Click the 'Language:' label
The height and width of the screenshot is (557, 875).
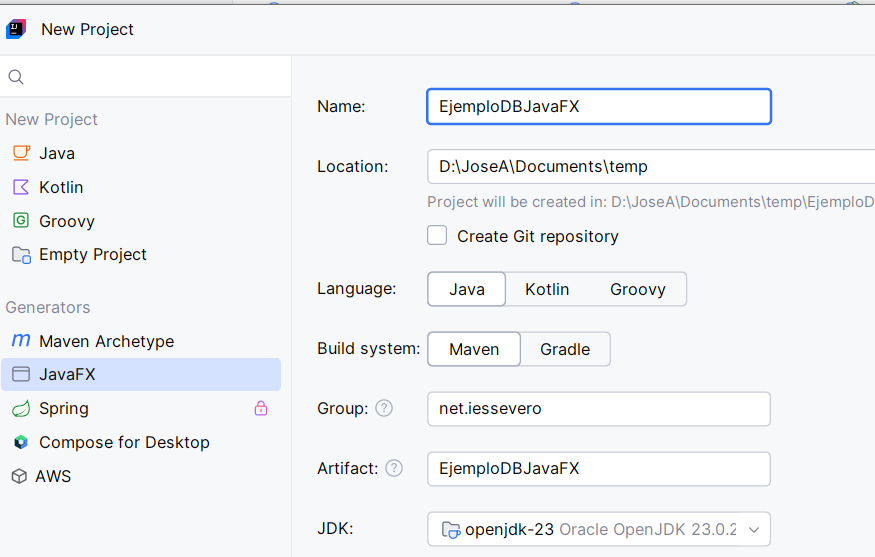(x=357, y=289)
